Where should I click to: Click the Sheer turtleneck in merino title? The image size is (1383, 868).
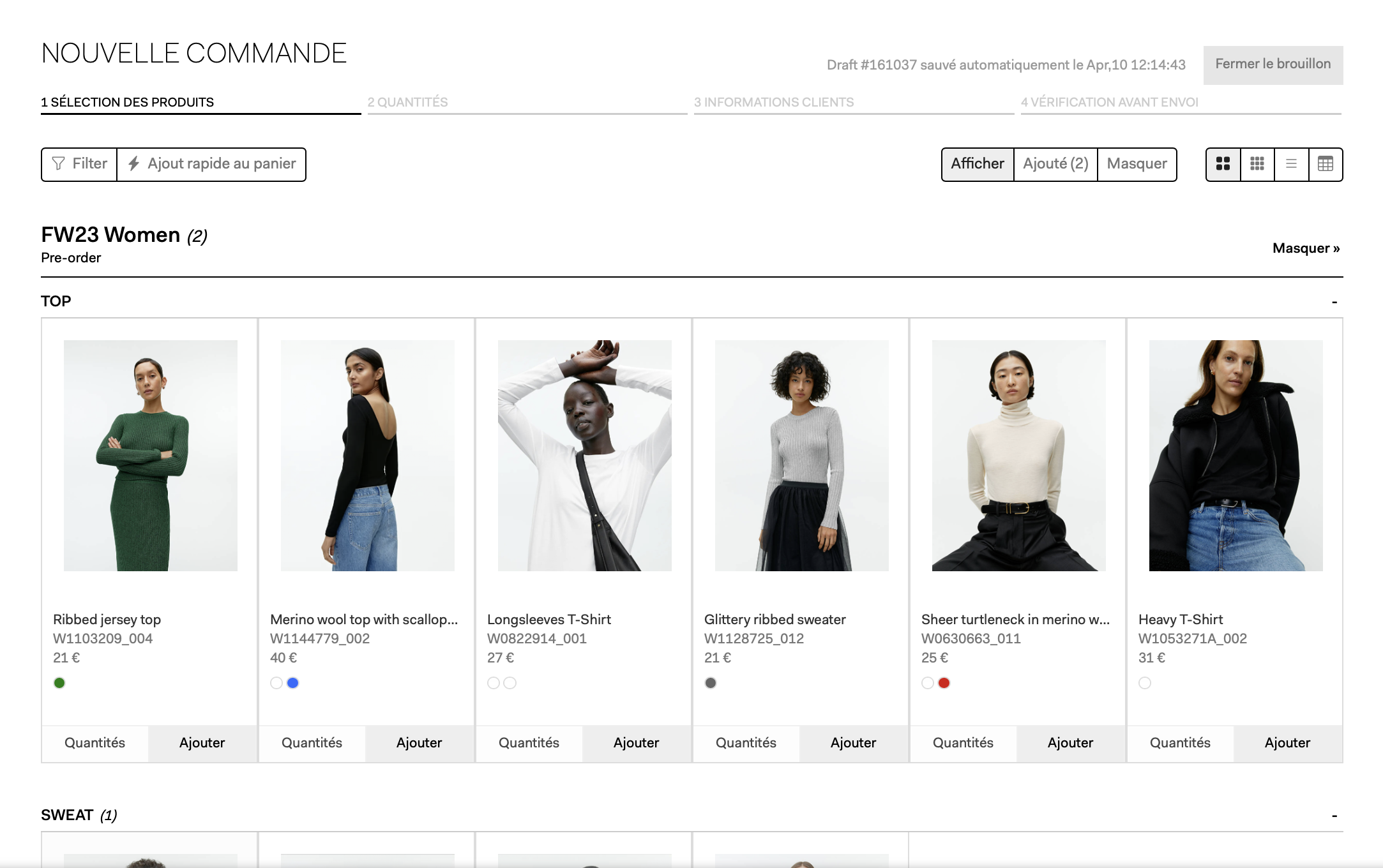1016,620
